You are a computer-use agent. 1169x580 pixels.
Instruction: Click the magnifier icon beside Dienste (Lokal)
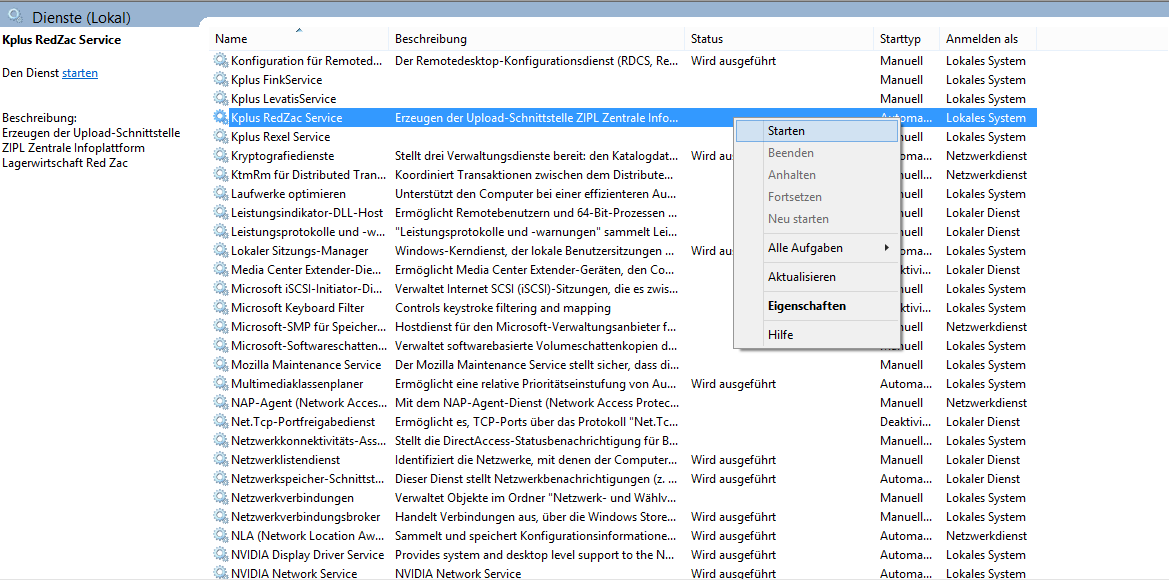click(x=15, y=17)
